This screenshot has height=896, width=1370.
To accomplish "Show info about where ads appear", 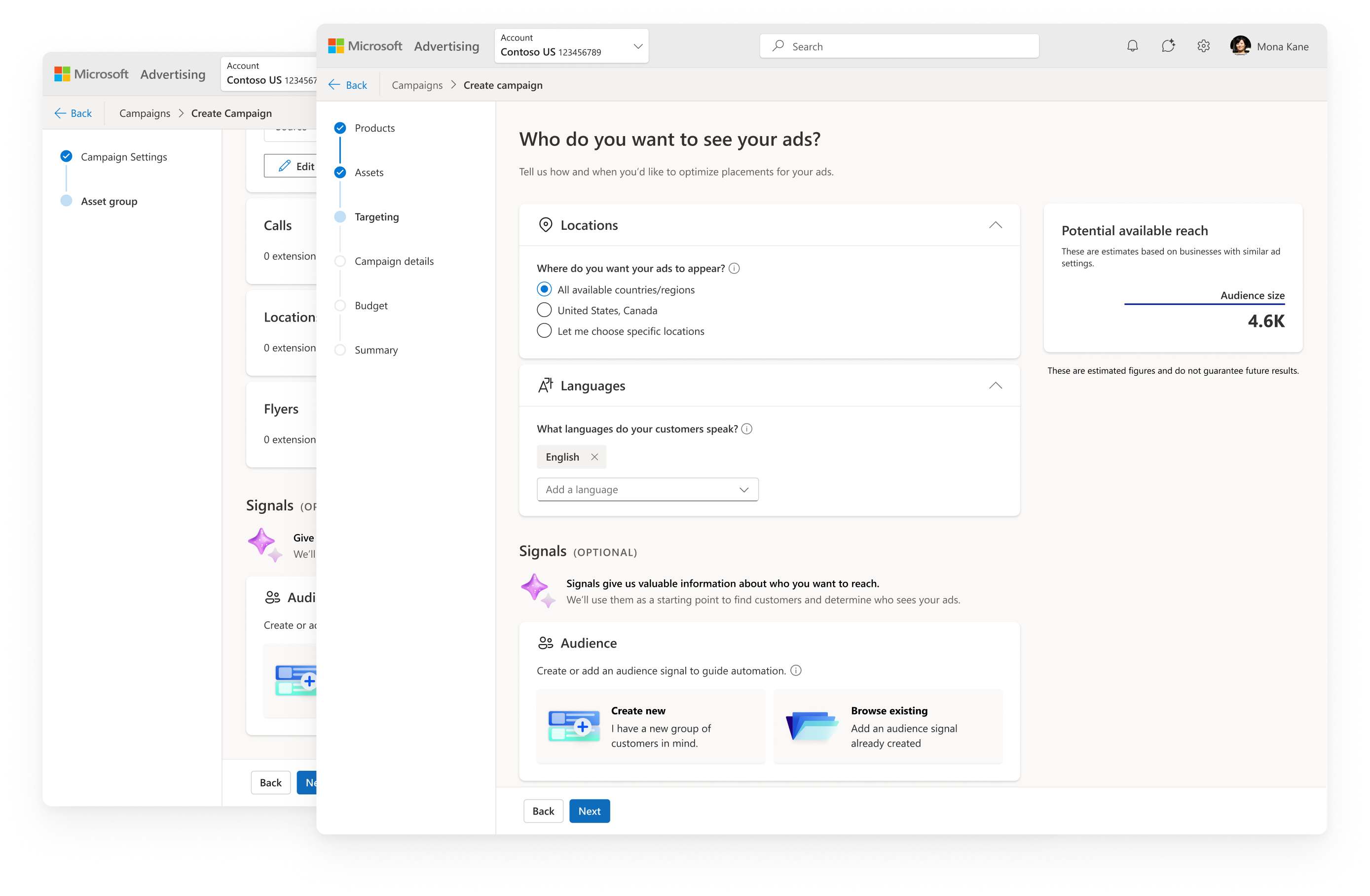I will 734,268.
